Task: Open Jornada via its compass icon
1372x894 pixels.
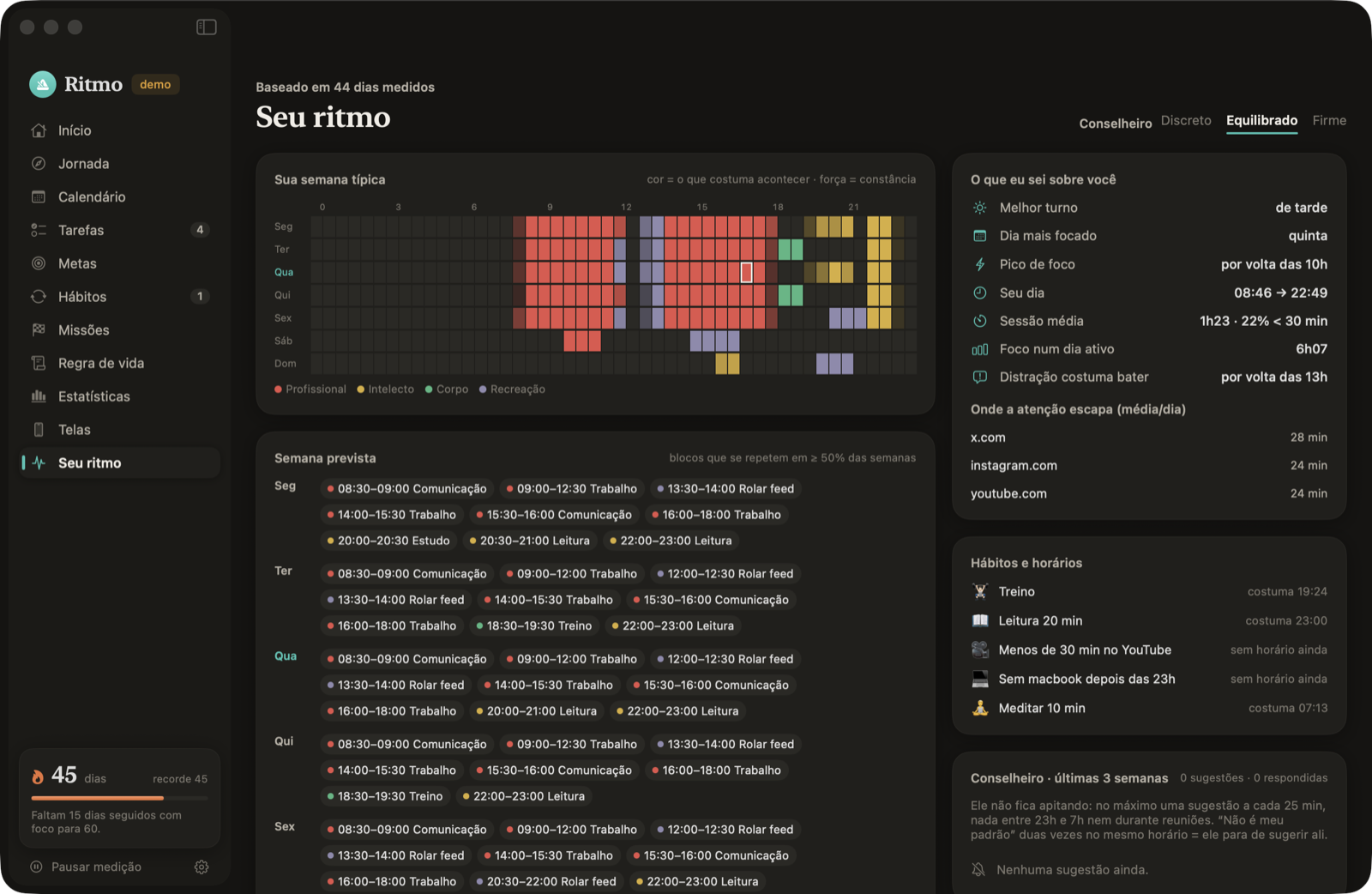Action: click(39, 164)
